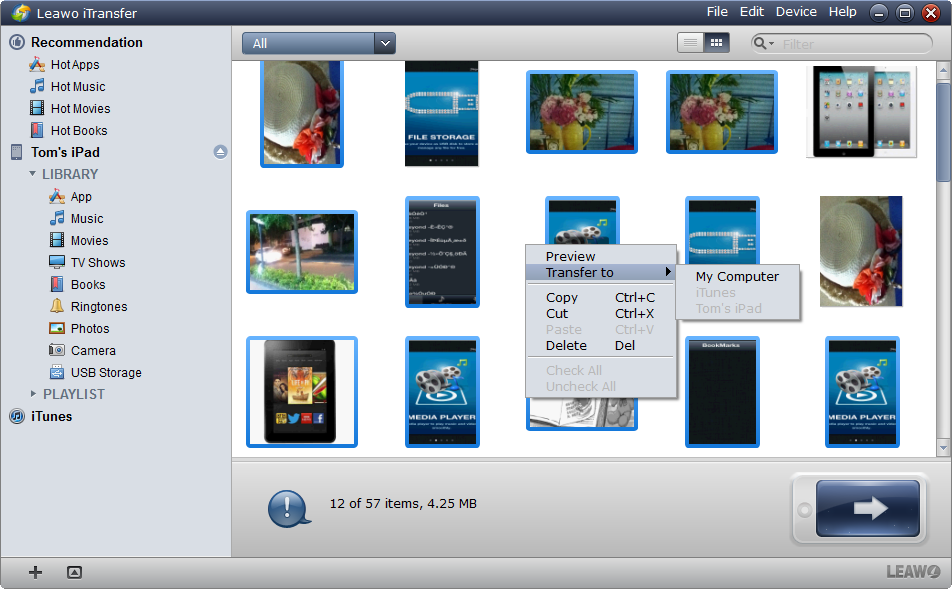Eject Tom's iPad with eject icon
Image resolution: width=952 pixels, height=589 pixels.
click(x=220, y=152)
